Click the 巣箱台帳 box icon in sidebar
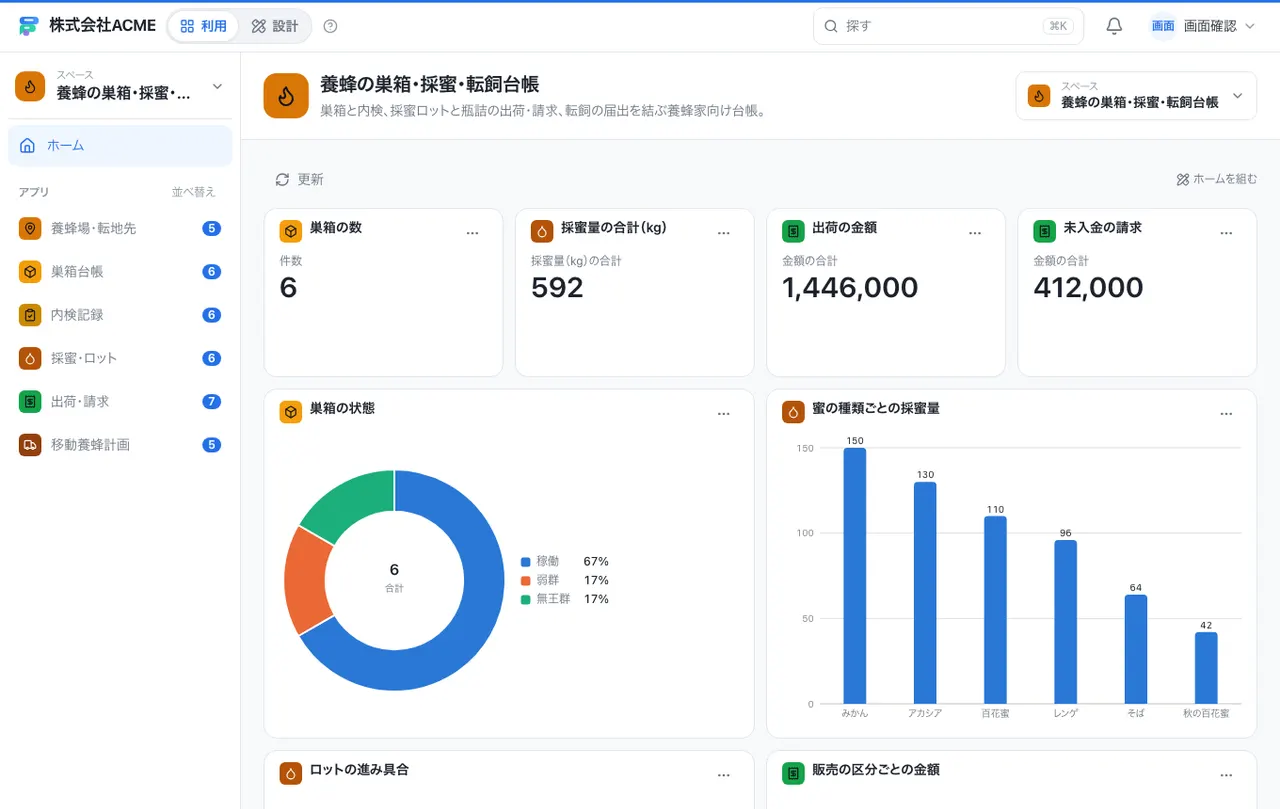This screenshot has width=1280, height=809. tap(30, 271)
